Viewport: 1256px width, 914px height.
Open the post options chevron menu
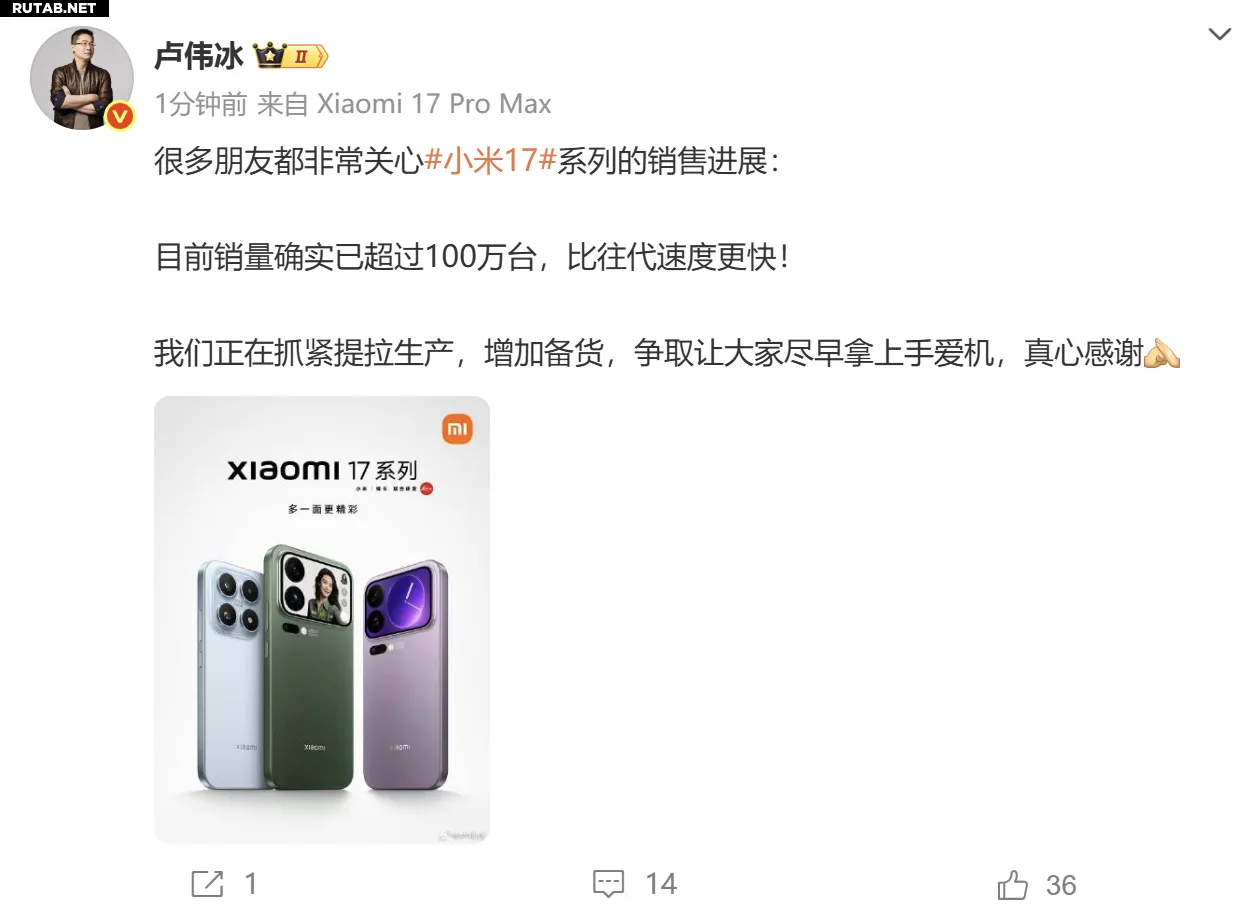1219,35
